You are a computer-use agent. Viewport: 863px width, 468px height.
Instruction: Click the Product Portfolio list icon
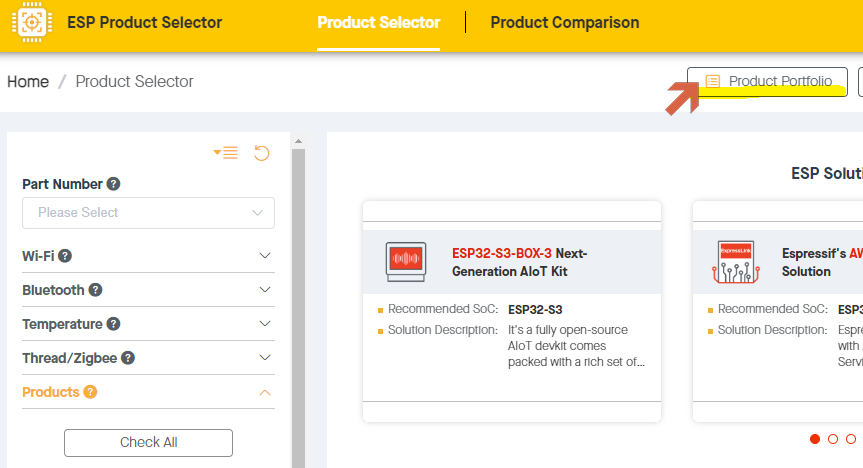713,81
